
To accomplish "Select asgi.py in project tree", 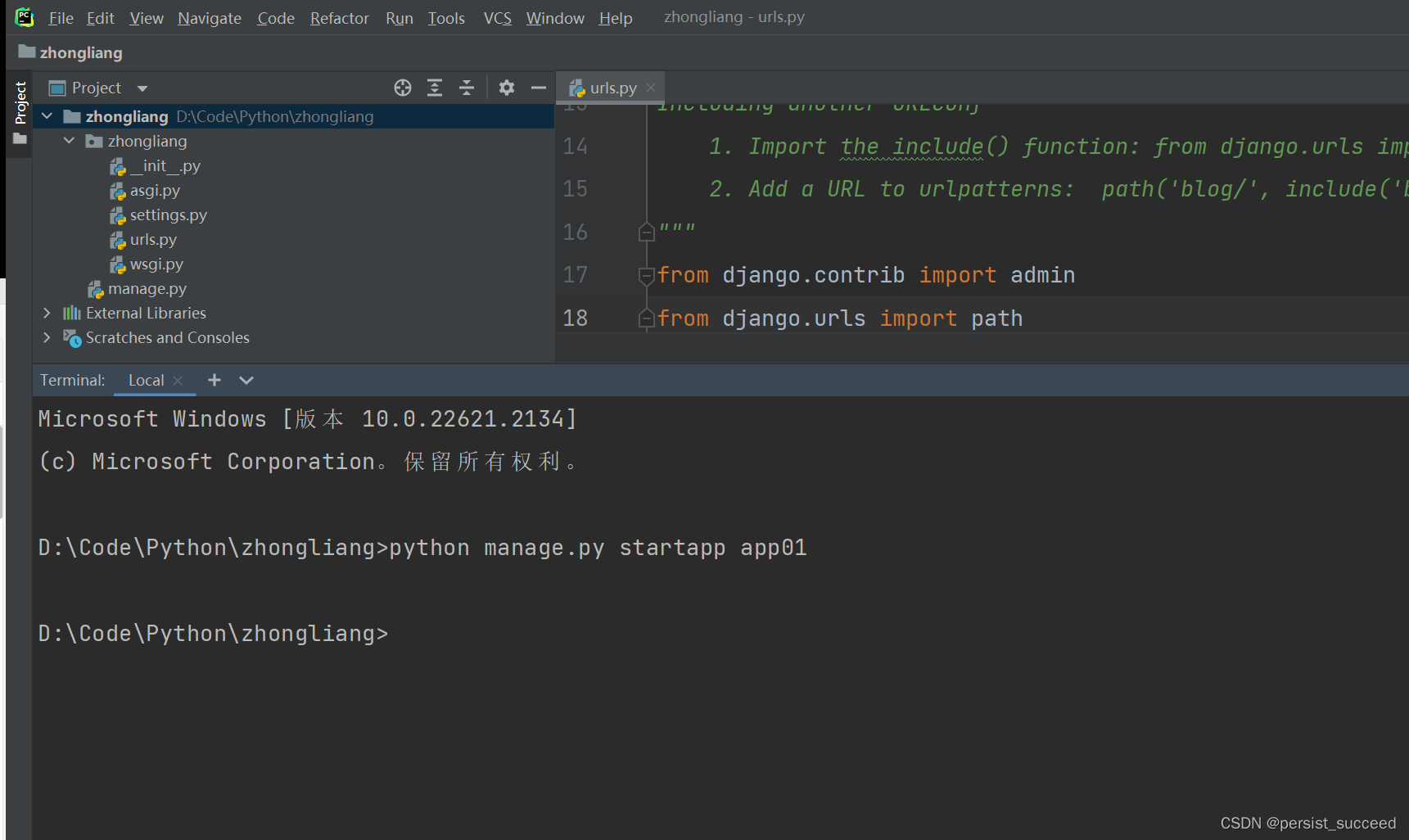I will point(155,190).
